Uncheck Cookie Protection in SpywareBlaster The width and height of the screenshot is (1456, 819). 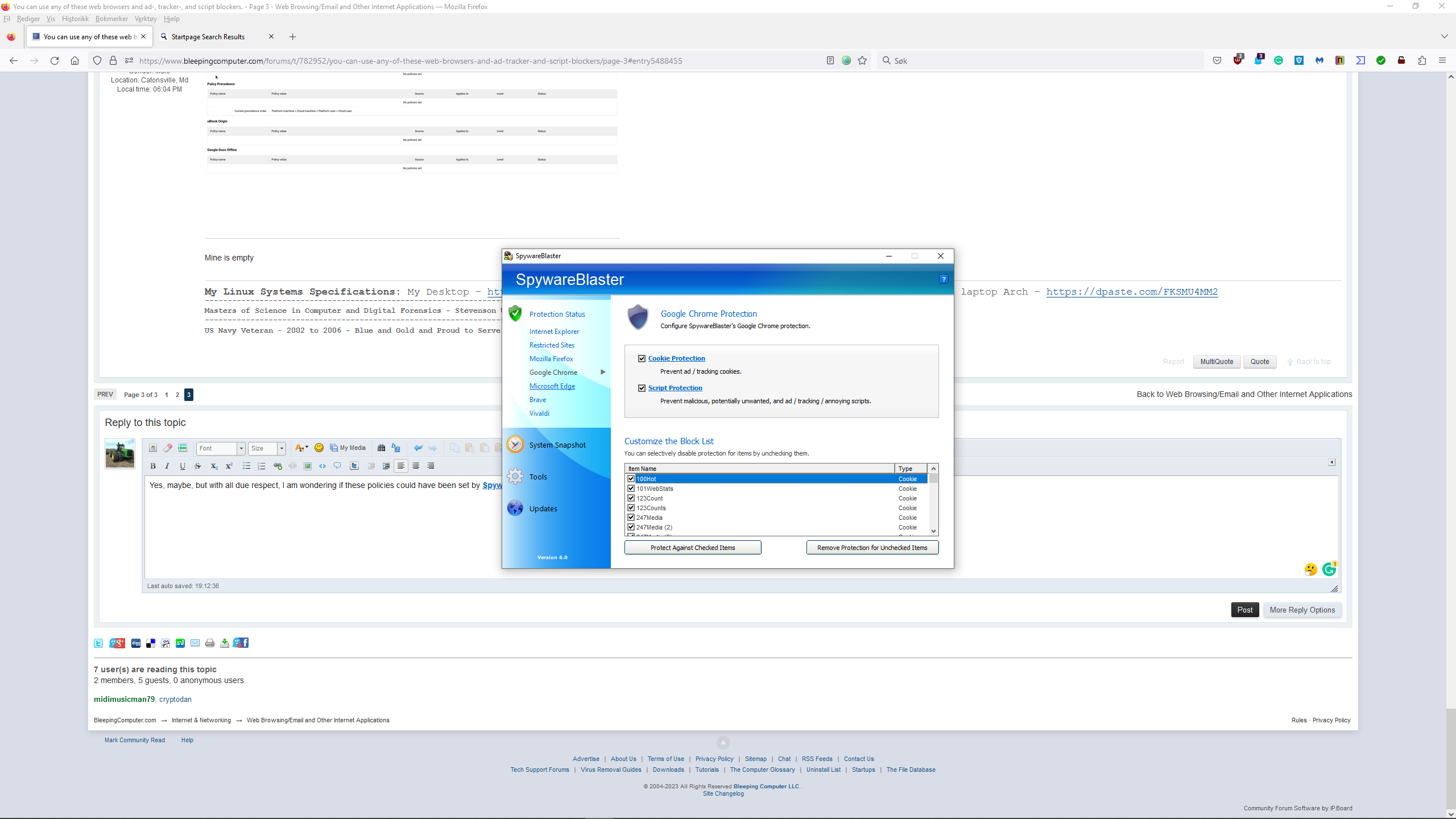642,358
